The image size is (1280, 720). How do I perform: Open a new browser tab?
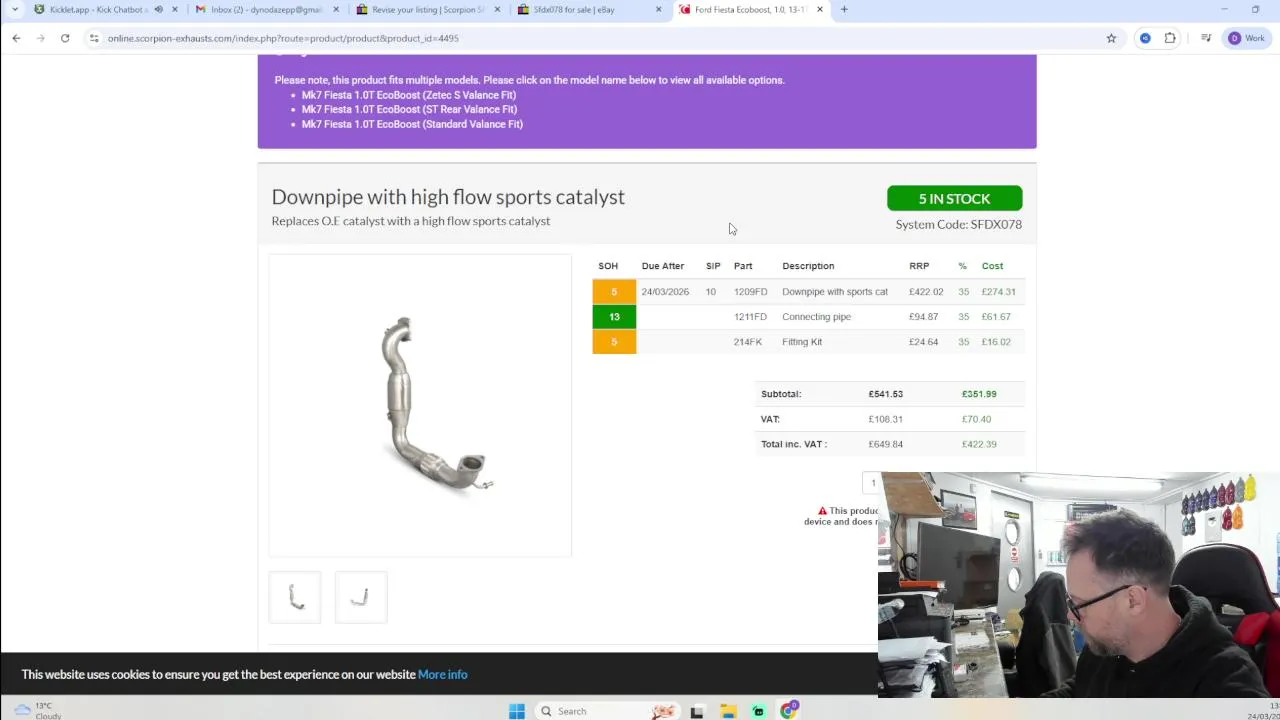pos(844,9)
